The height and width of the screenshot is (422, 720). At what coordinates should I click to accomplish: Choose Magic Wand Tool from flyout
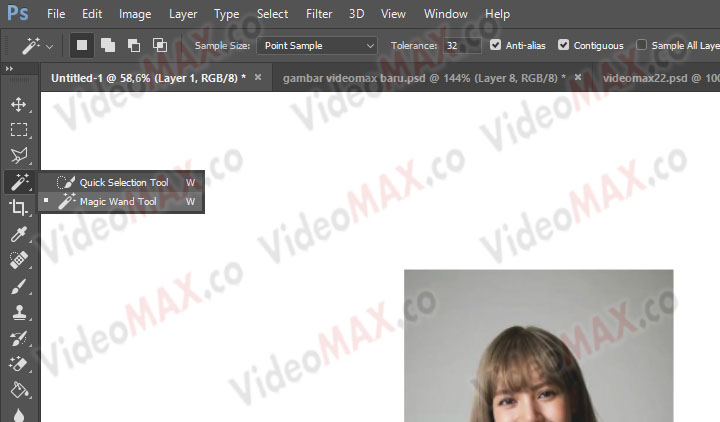tap(121, 202)
